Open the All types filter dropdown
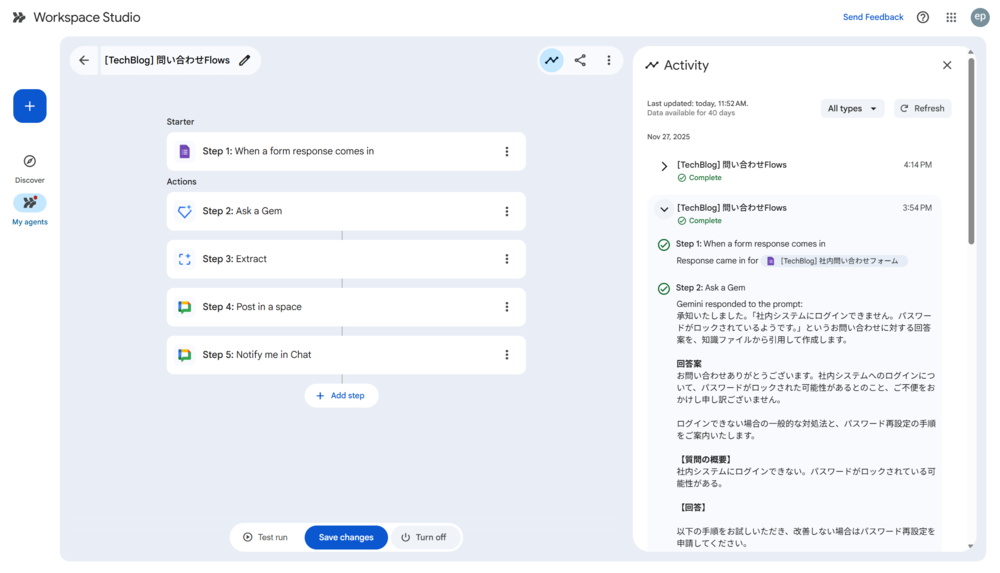 [x=852, y=109]
